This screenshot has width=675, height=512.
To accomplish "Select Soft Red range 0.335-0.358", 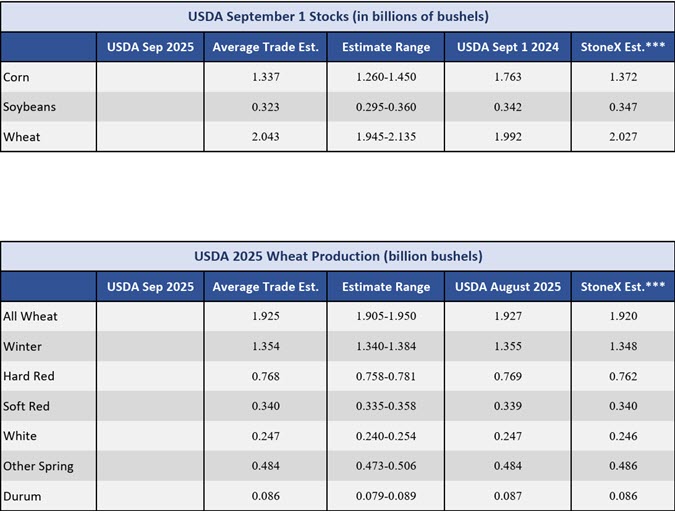I will (x=386, y=406).
